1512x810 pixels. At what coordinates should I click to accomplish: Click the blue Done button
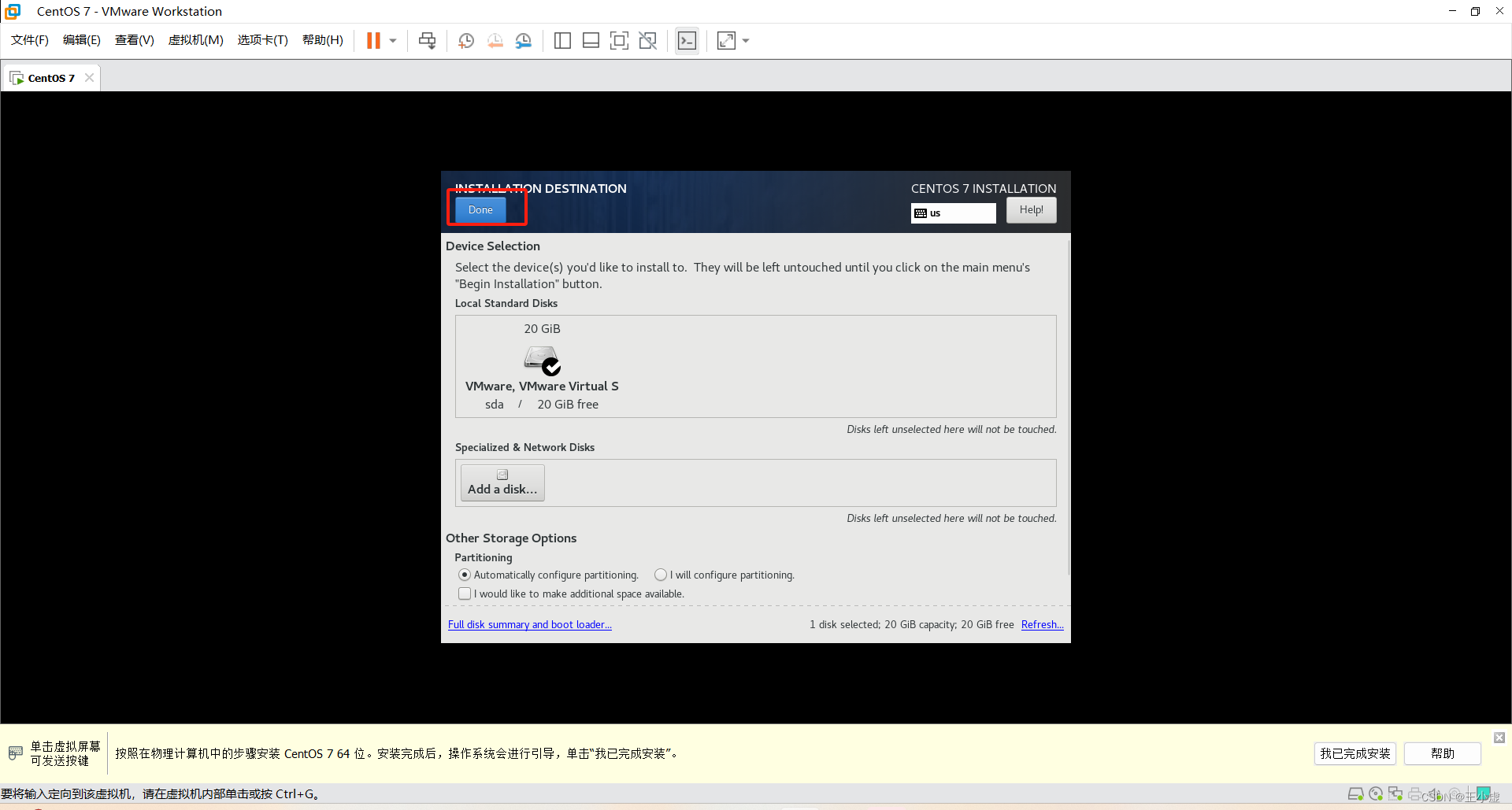pos(480,209)
